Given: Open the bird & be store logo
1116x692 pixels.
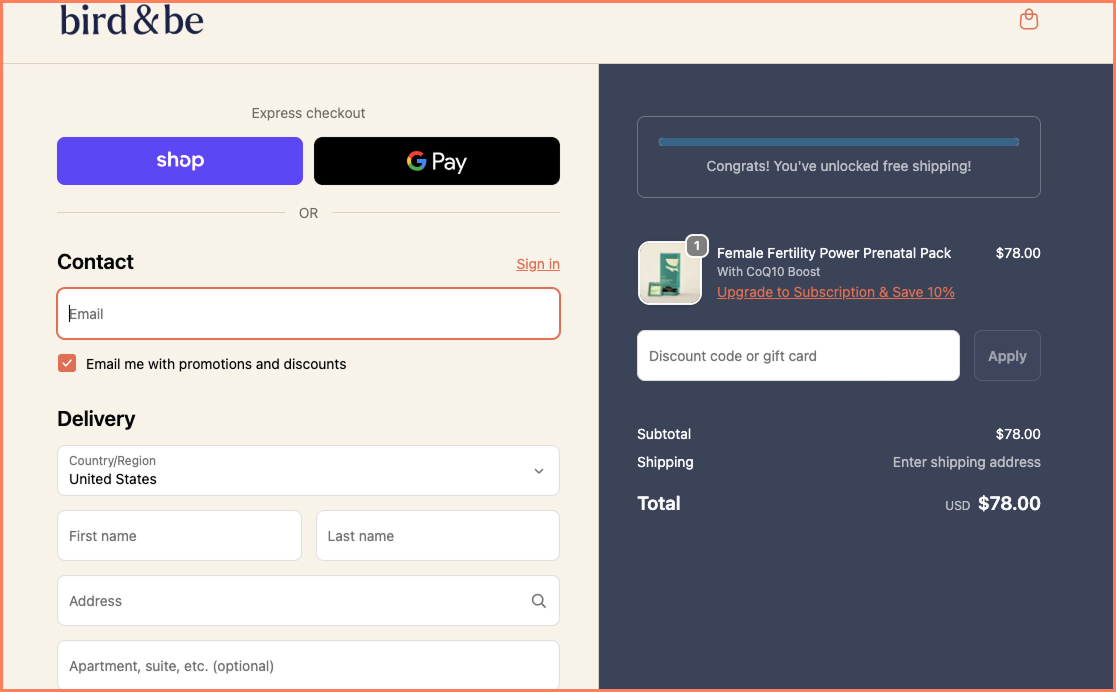Looking at the screenshot, I should point(131,21).
